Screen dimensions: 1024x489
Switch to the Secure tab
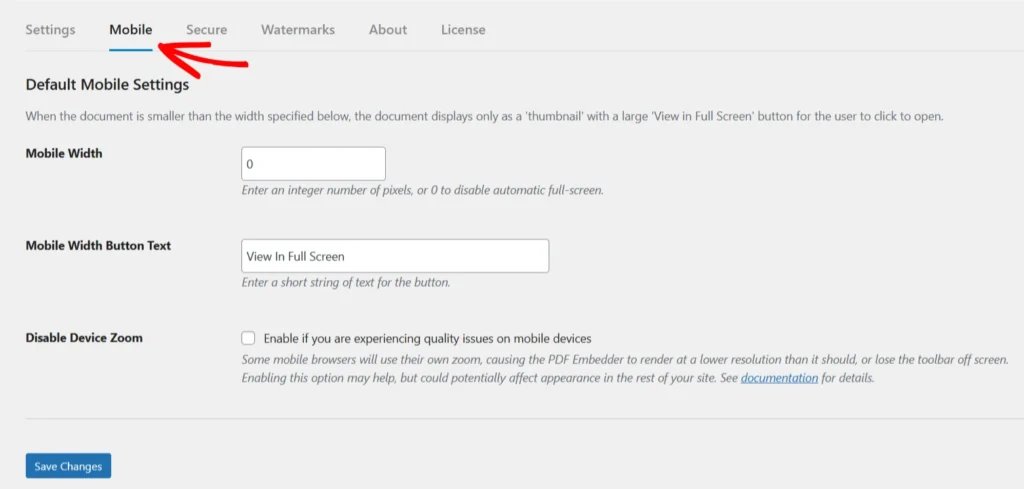[206, 30]
